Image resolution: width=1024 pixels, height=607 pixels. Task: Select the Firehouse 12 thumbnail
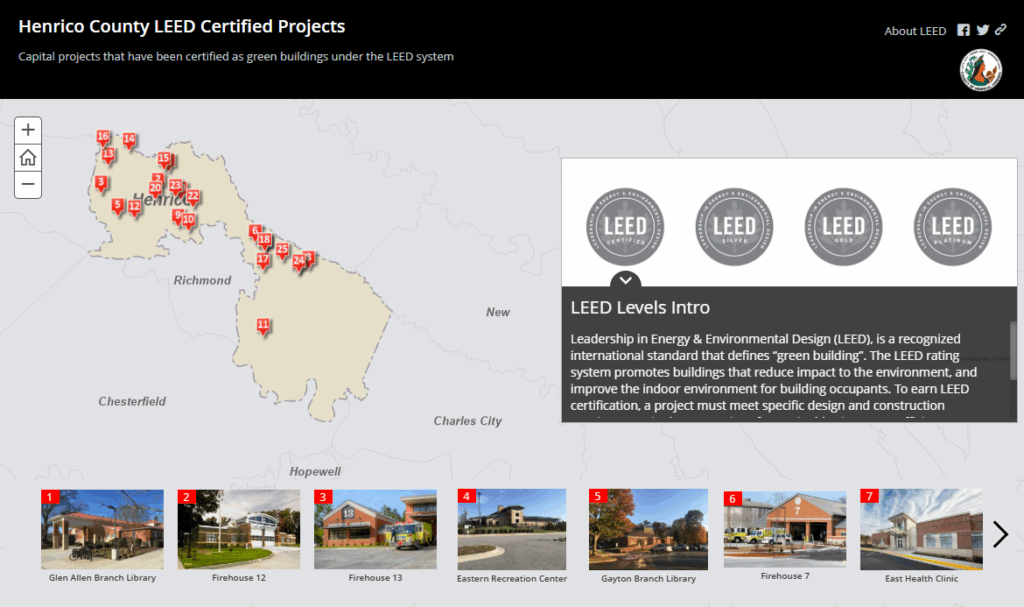pyautogui.click(x=238, y=530)
